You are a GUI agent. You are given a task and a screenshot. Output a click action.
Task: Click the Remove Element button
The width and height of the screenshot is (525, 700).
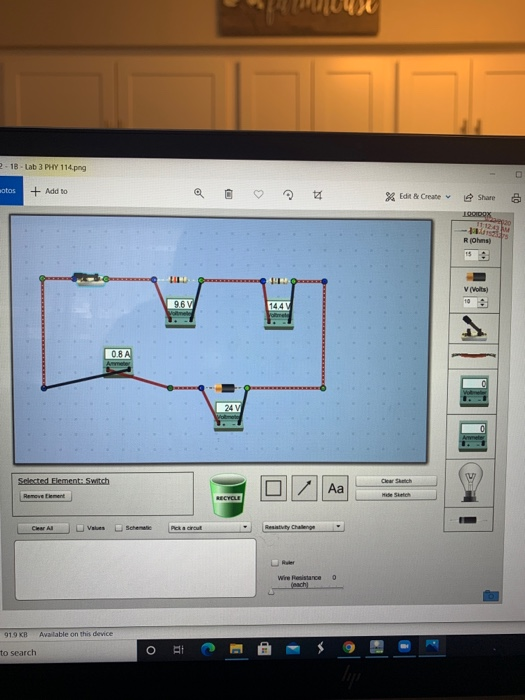[x=45, y=496]
